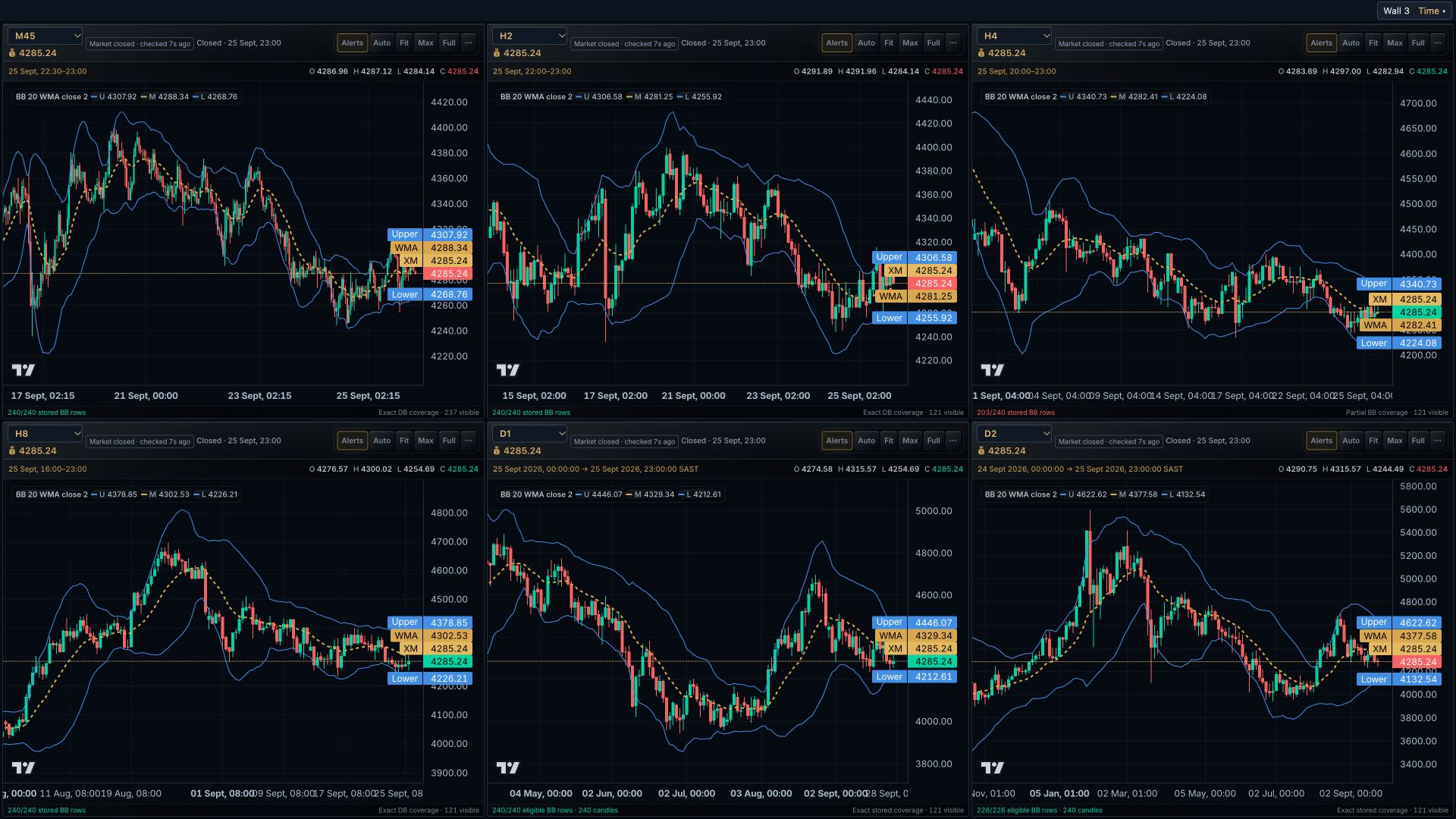Click Fit on the D1 chart
This screenshot has height=819, width=1456.
(889, 441)
